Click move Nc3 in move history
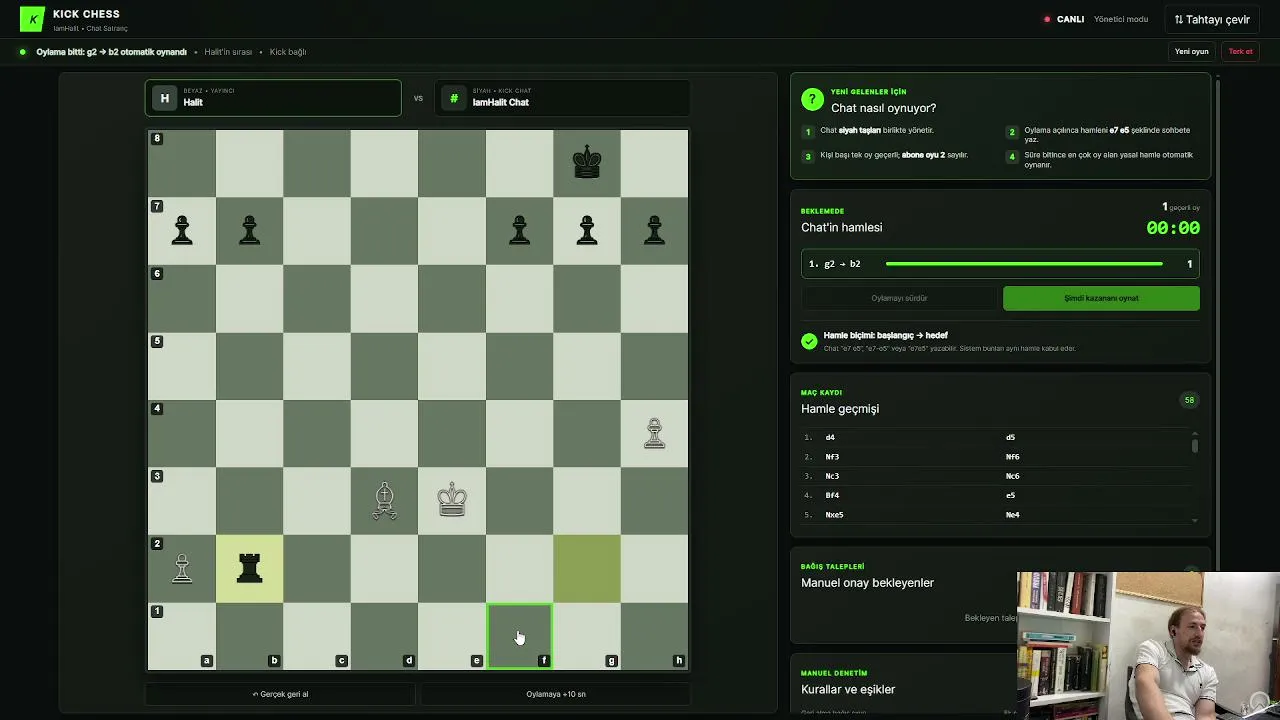The image size is (1280, 720). (832, 476)
